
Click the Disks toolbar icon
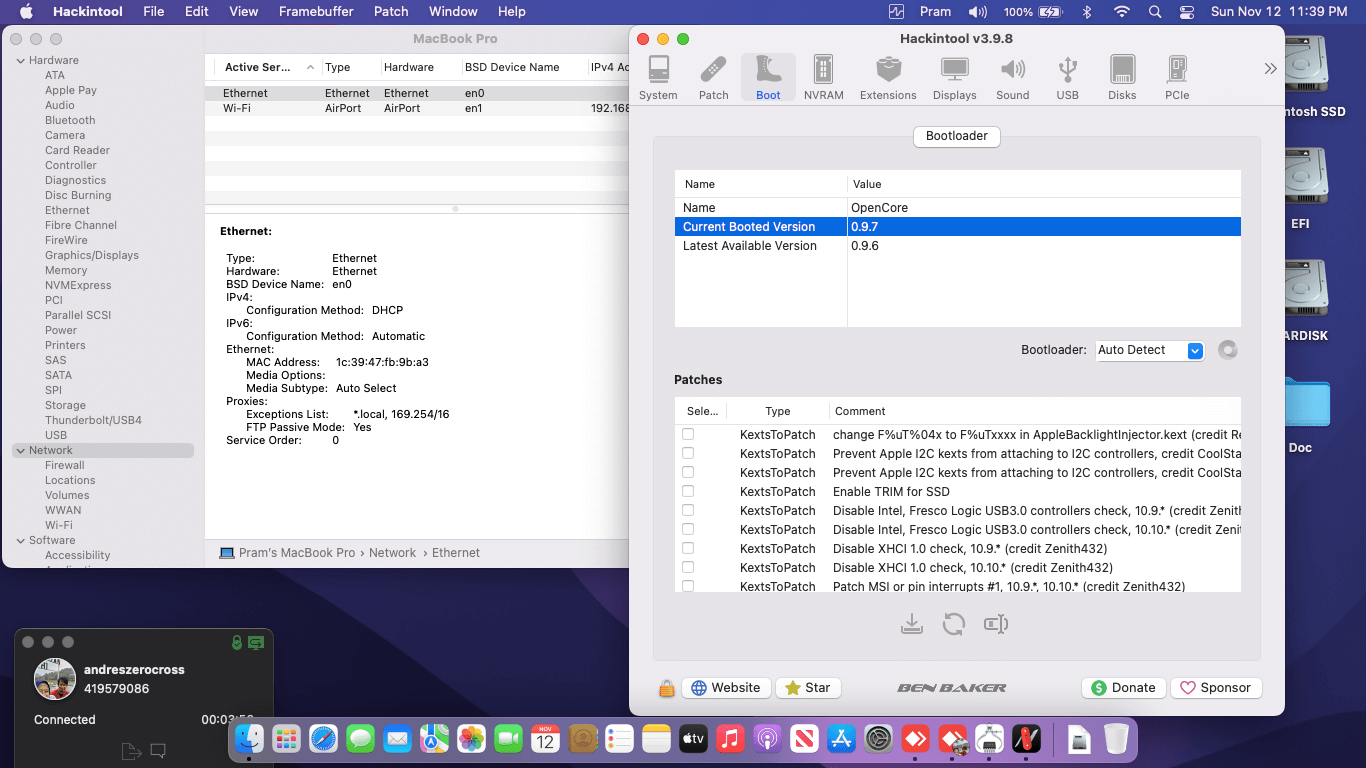tap(1122, 78)
